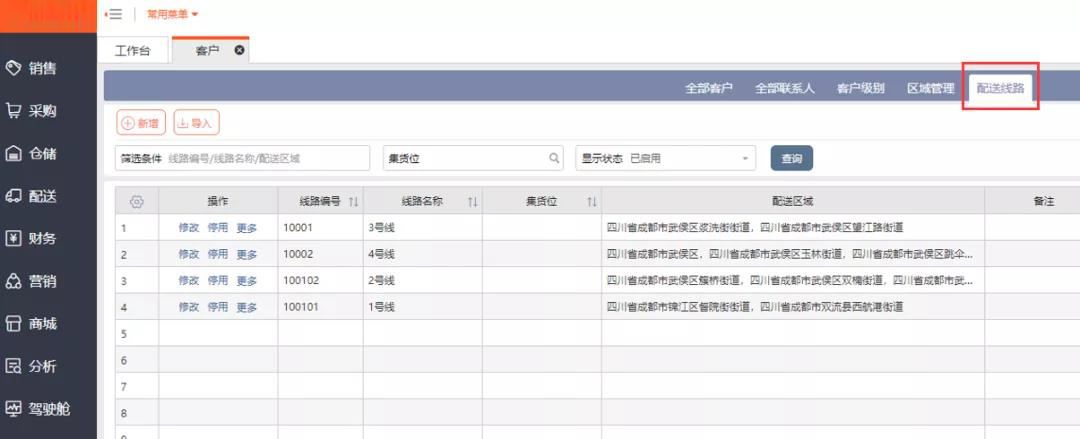This screenshot has width=1080, height=439.
Task: Open the 区域管理 tab
Action: coord(930,88)
